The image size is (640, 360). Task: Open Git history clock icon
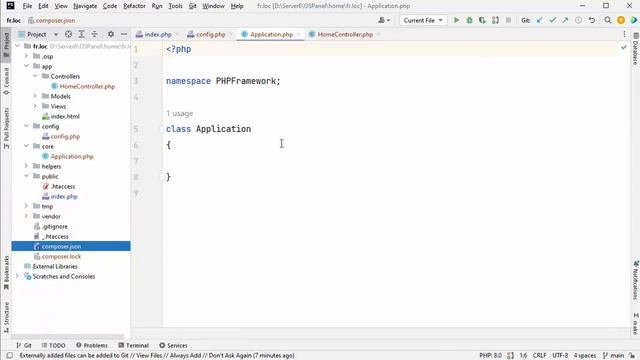[x=578, y=20]
